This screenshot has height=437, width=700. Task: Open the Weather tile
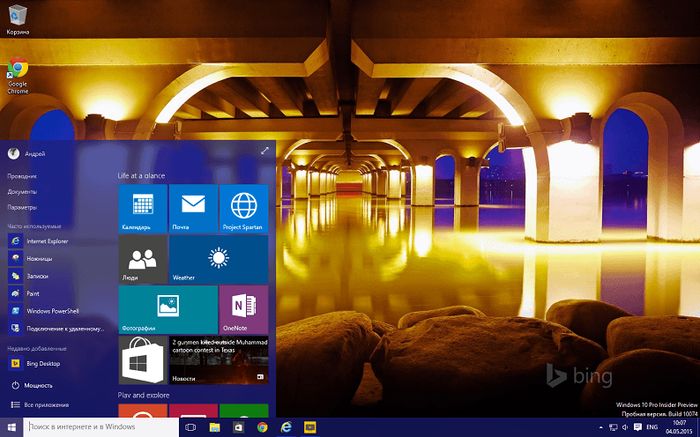point(218,259)
